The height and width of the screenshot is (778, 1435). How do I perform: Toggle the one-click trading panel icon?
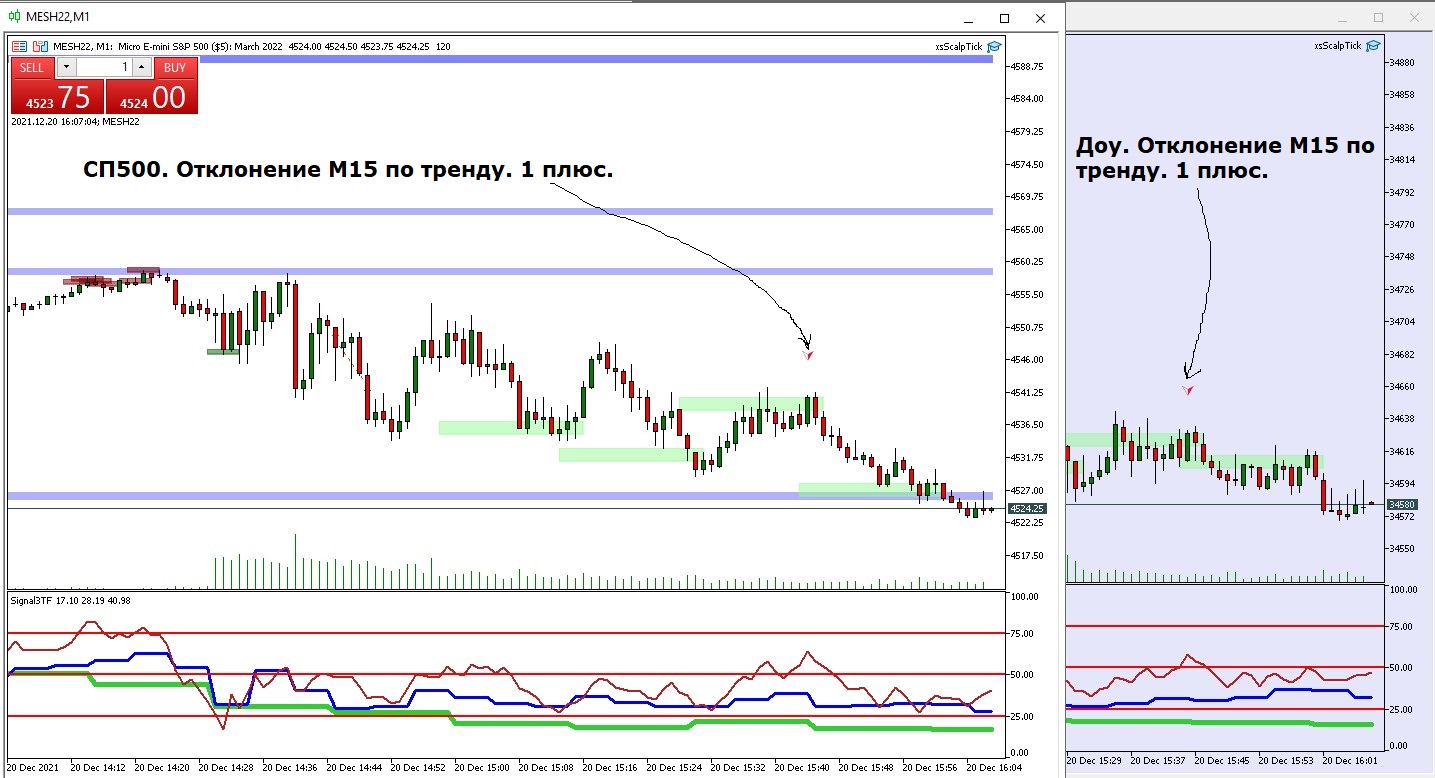click(17, 46)
